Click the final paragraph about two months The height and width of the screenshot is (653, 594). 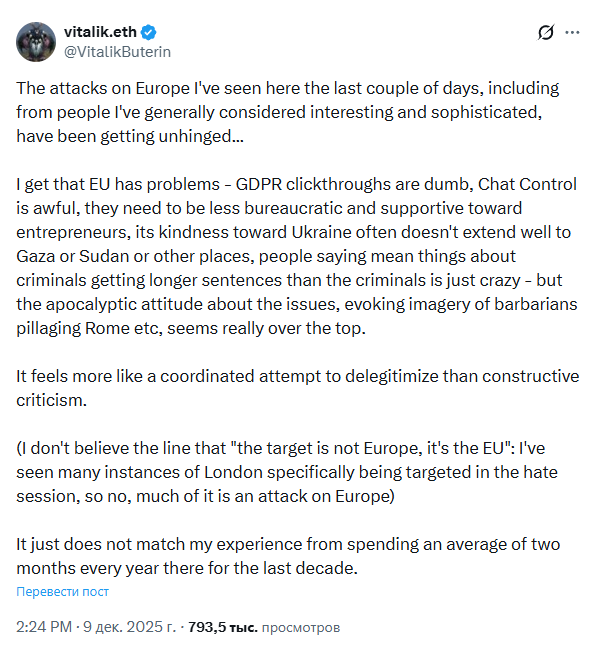click(288, 556)
